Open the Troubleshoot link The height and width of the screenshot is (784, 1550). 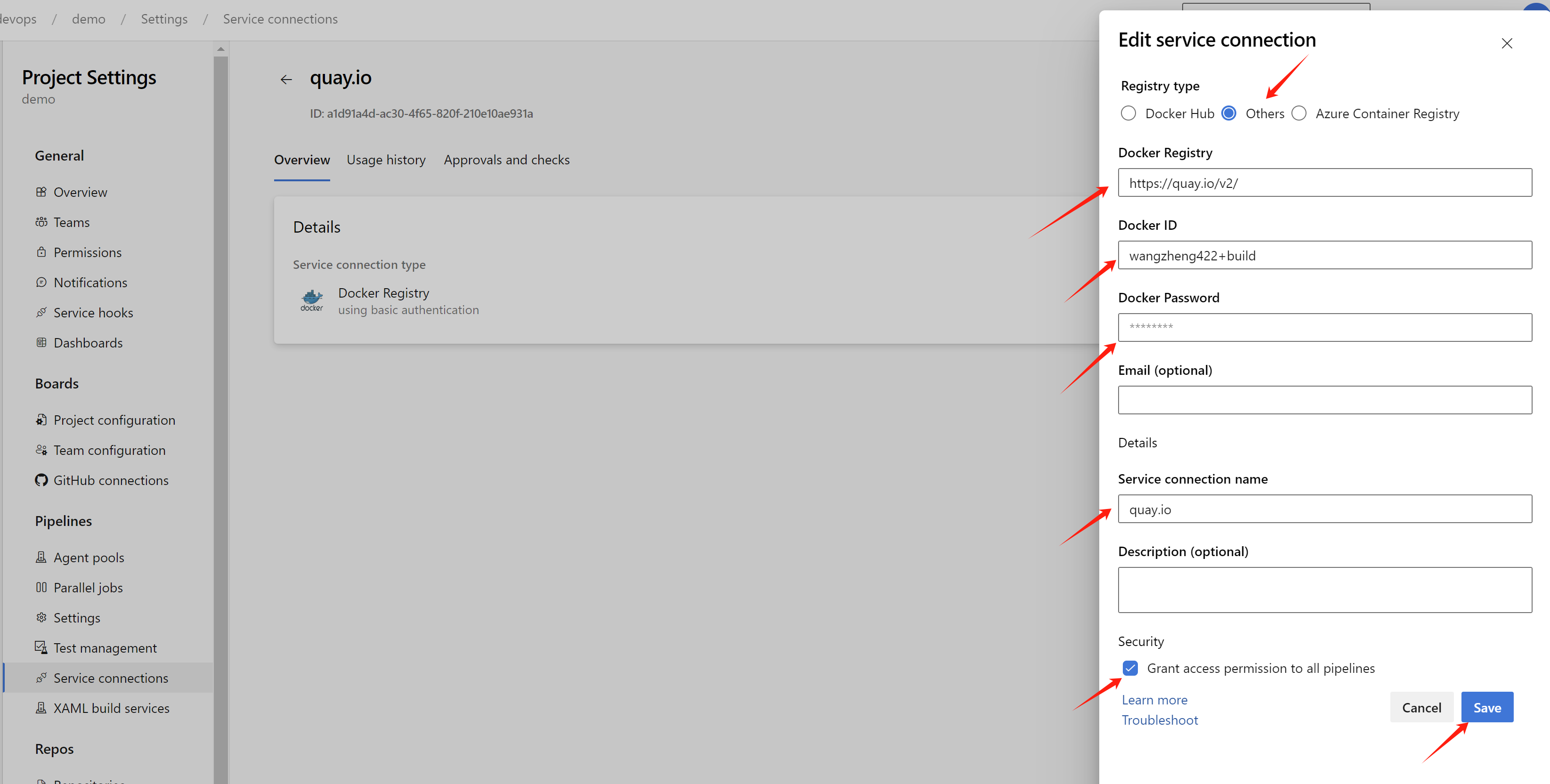(x=1160, y=720)
